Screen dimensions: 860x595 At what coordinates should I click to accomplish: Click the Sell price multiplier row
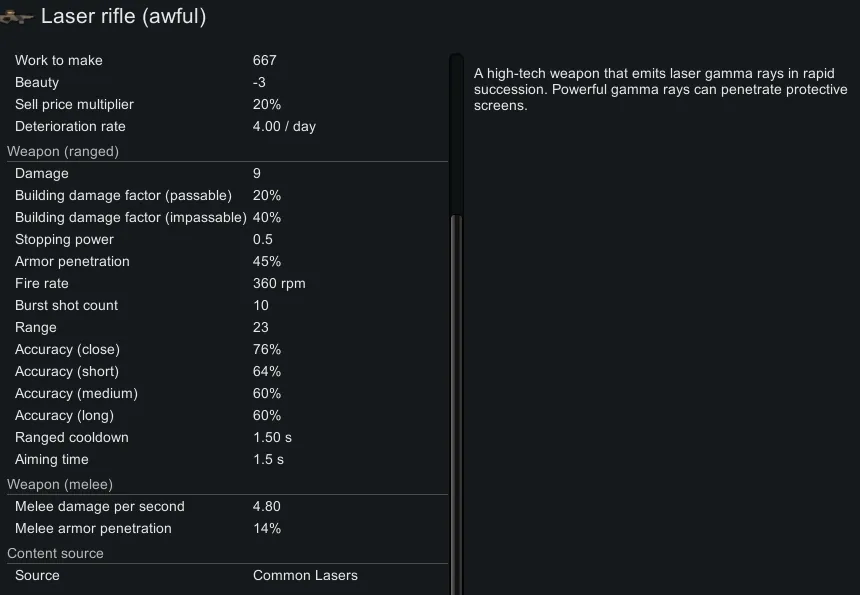(225, 105)
